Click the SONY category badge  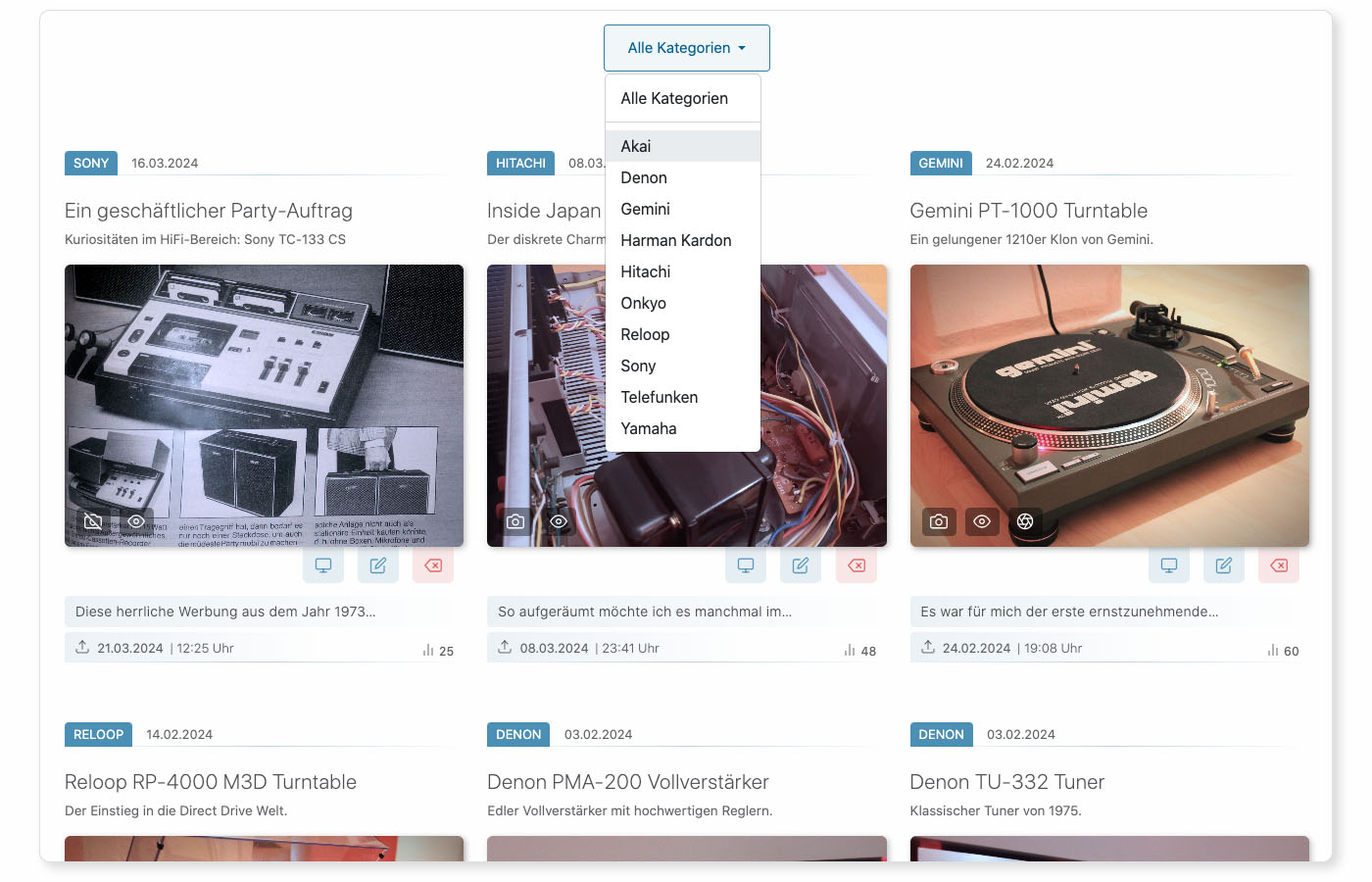tap(91, 163)
